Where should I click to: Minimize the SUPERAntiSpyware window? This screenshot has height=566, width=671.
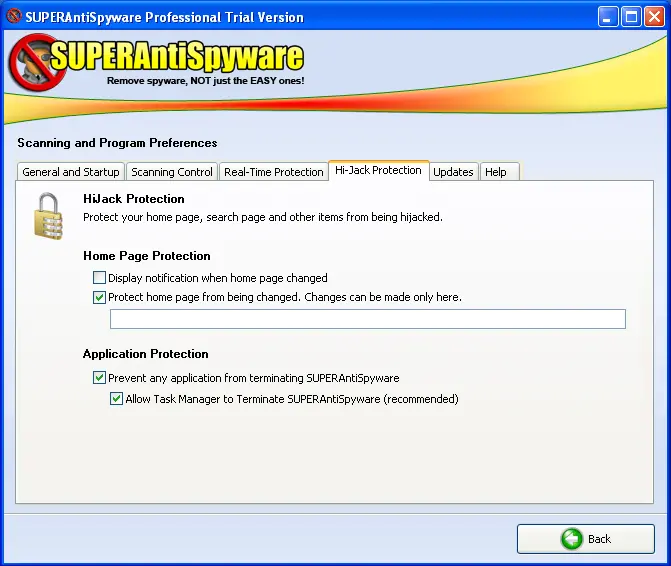[609, 17]
